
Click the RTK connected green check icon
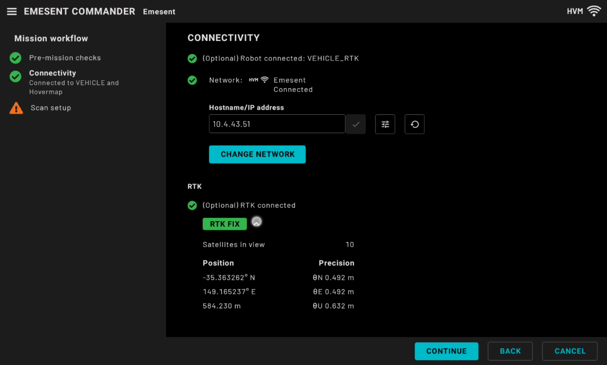coord(192,205)
